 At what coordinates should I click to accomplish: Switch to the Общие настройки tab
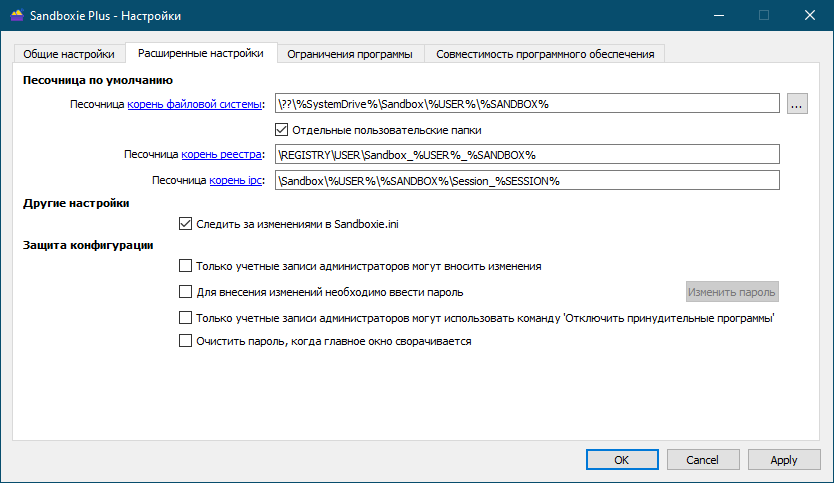[x=69, y=54]
